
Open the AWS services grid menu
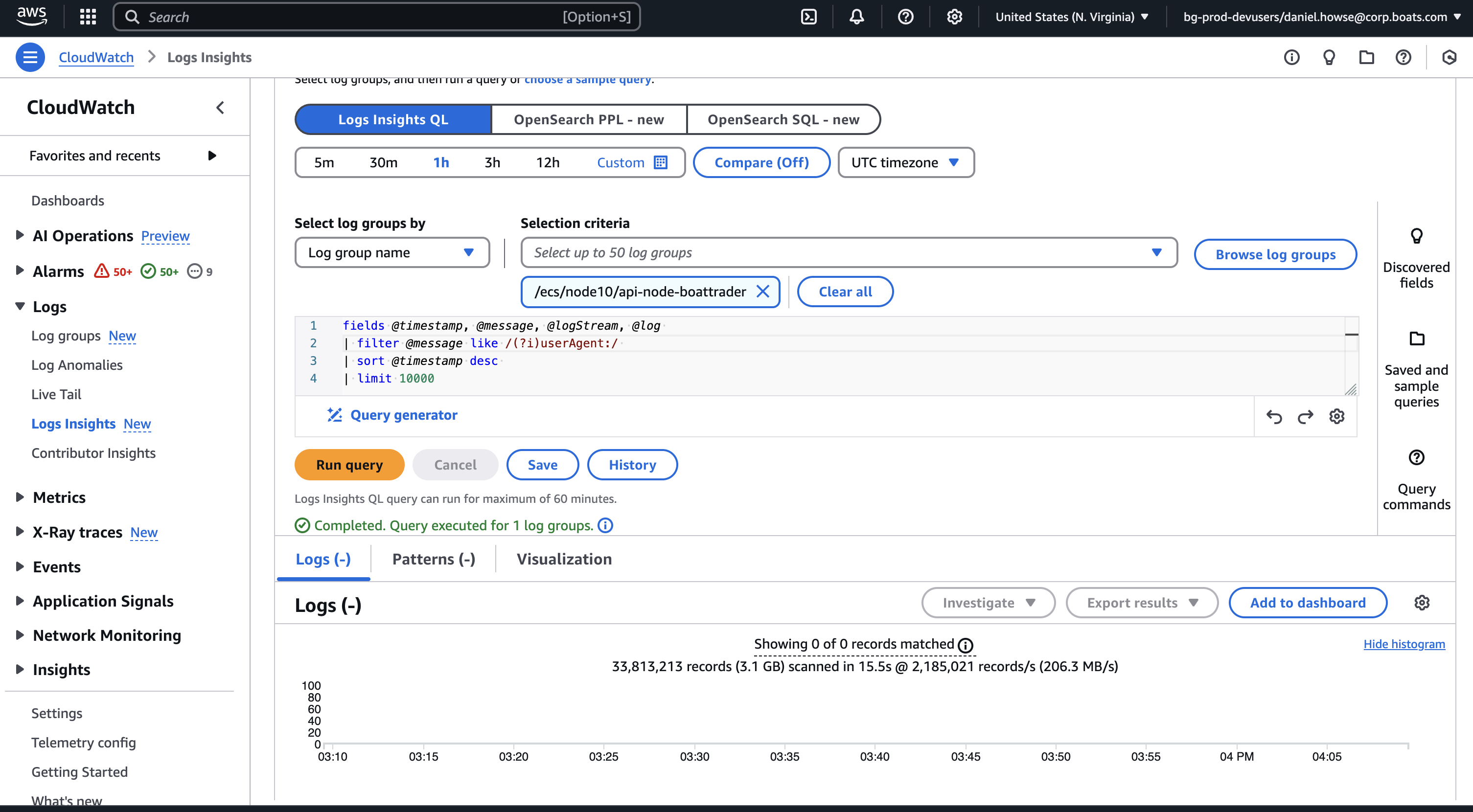(x=88, y=17)
